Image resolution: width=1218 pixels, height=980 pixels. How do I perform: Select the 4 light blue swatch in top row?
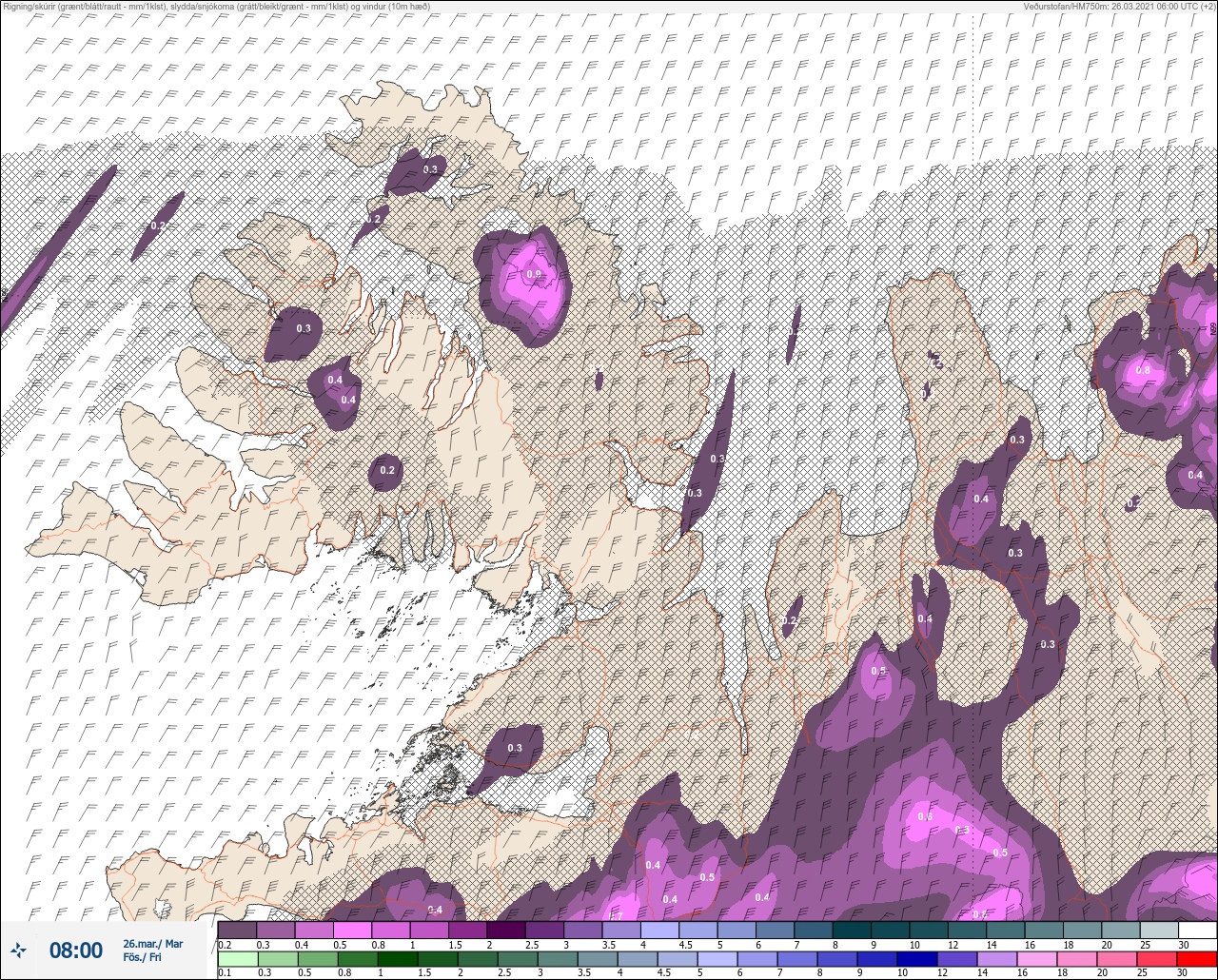pyautogui.click(x=660, y=929)
